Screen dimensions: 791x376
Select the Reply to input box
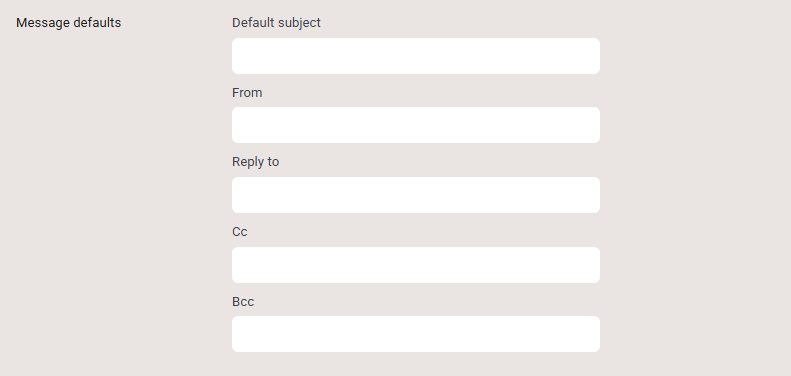tap(416, 195)
